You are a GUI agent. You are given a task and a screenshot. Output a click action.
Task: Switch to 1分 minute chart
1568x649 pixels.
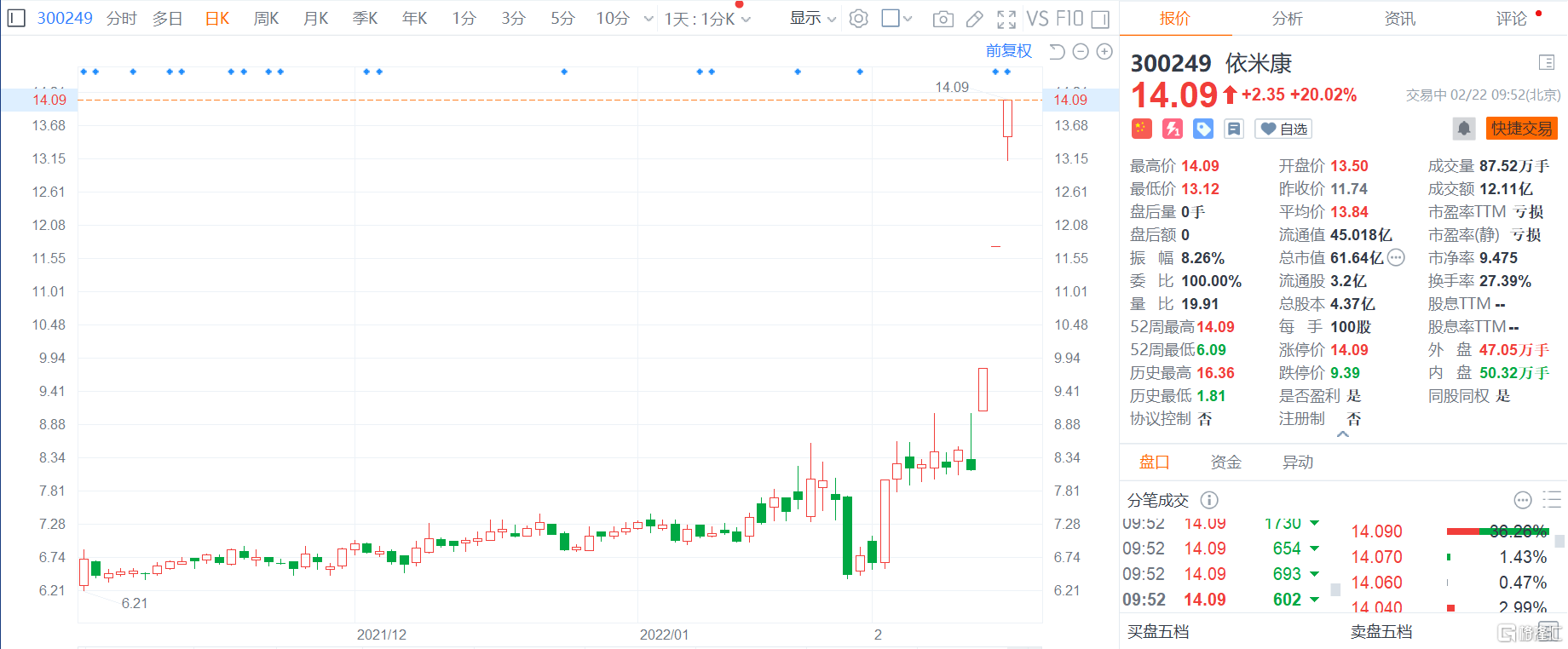[x=464, y=18]
